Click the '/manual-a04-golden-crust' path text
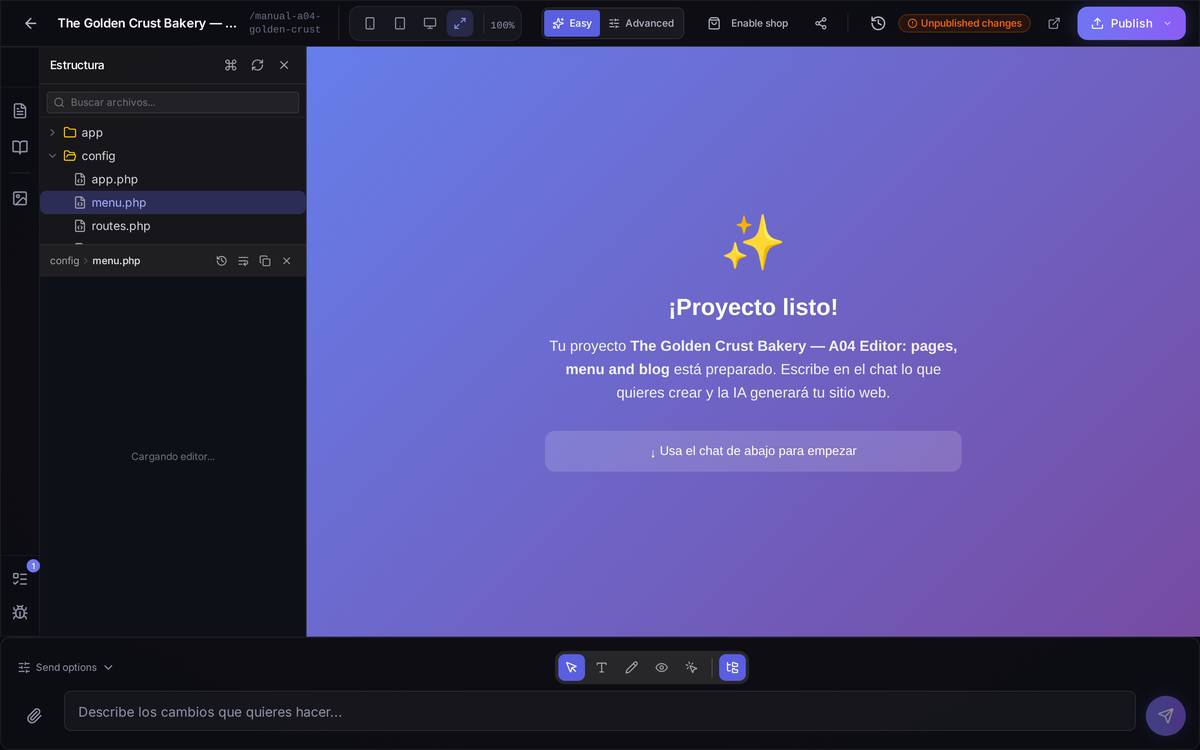The image size is (1200, 750). coord(285,23)
